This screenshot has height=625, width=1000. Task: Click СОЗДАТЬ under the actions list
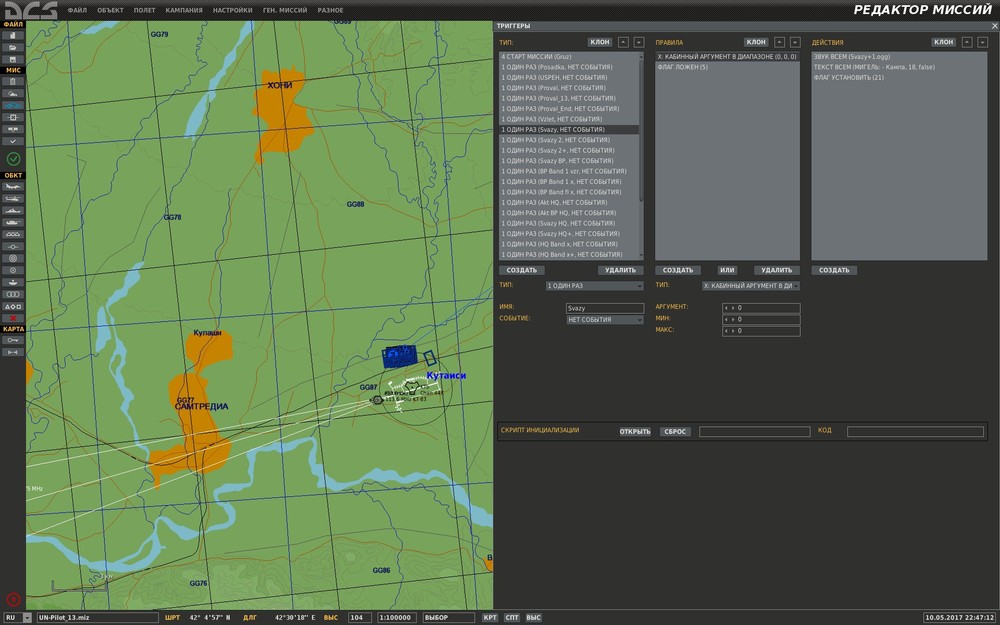(834, 270)
